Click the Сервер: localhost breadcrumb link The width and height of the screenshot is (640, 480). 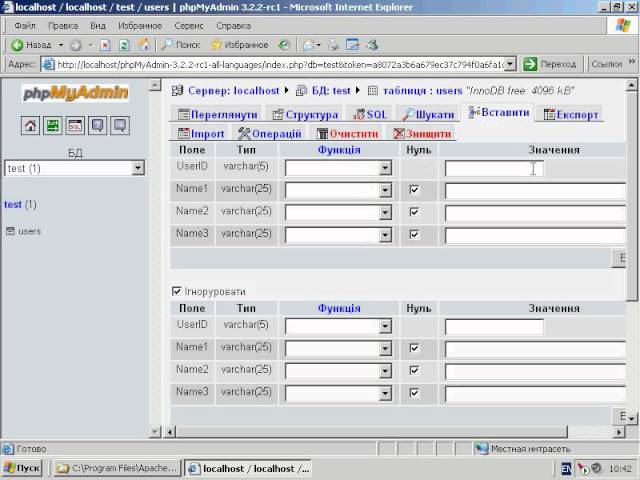(x=233, y=91)
